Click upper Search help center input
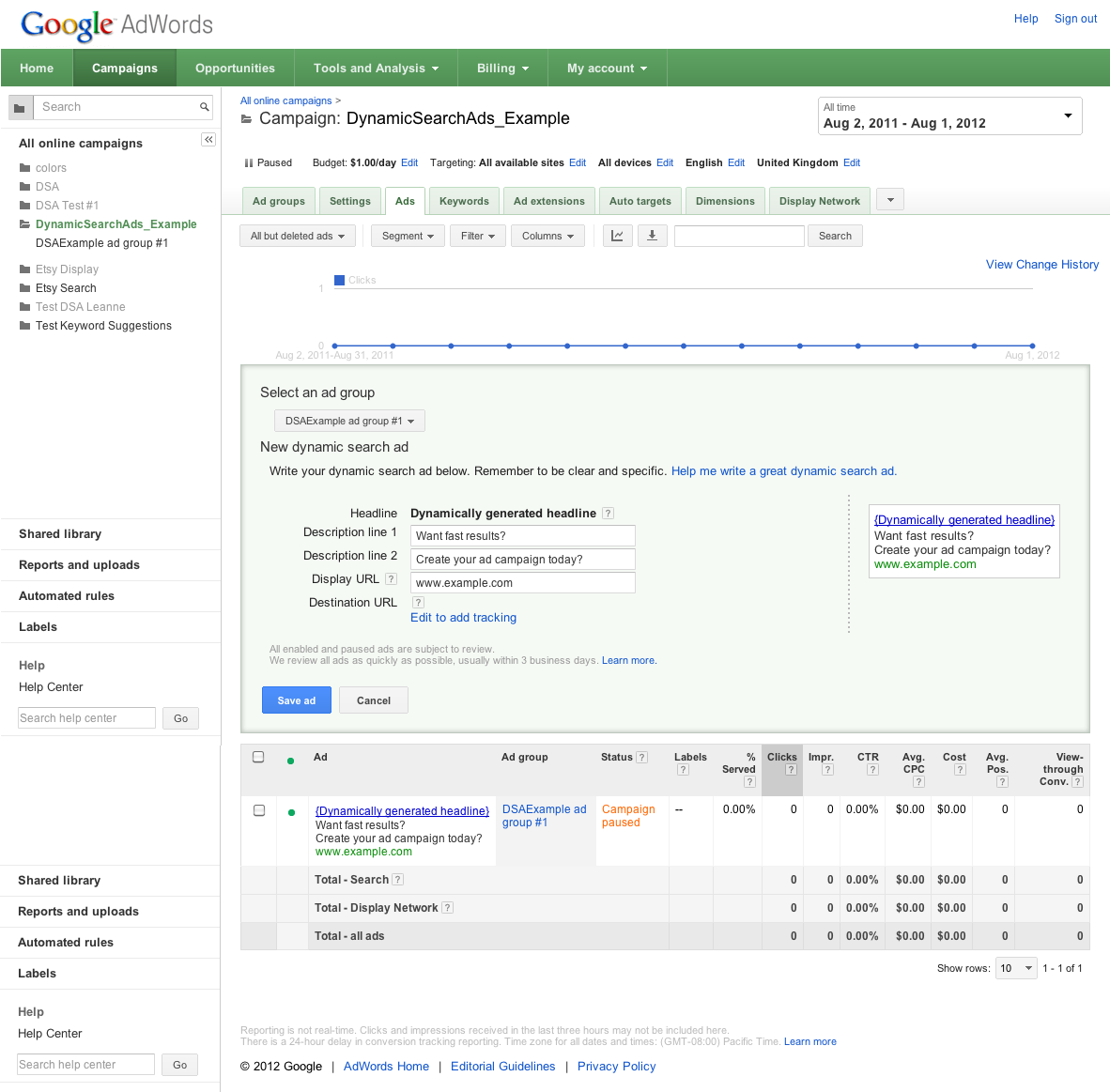Viewport: 1110px width, 1092px height. [x=86, y=717]
